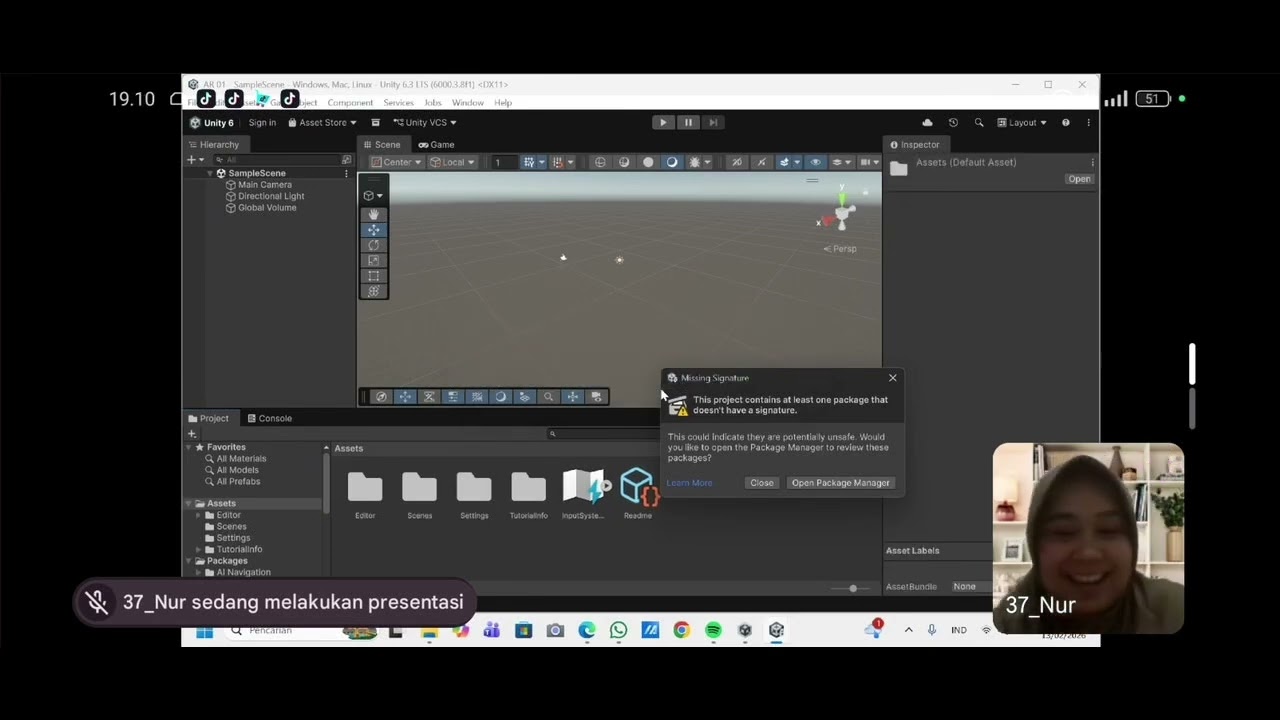This screenshot has height=720, width=1280.
Task: Toggle the tools-disabled slash icon
Action: click(x=761, y=162)
